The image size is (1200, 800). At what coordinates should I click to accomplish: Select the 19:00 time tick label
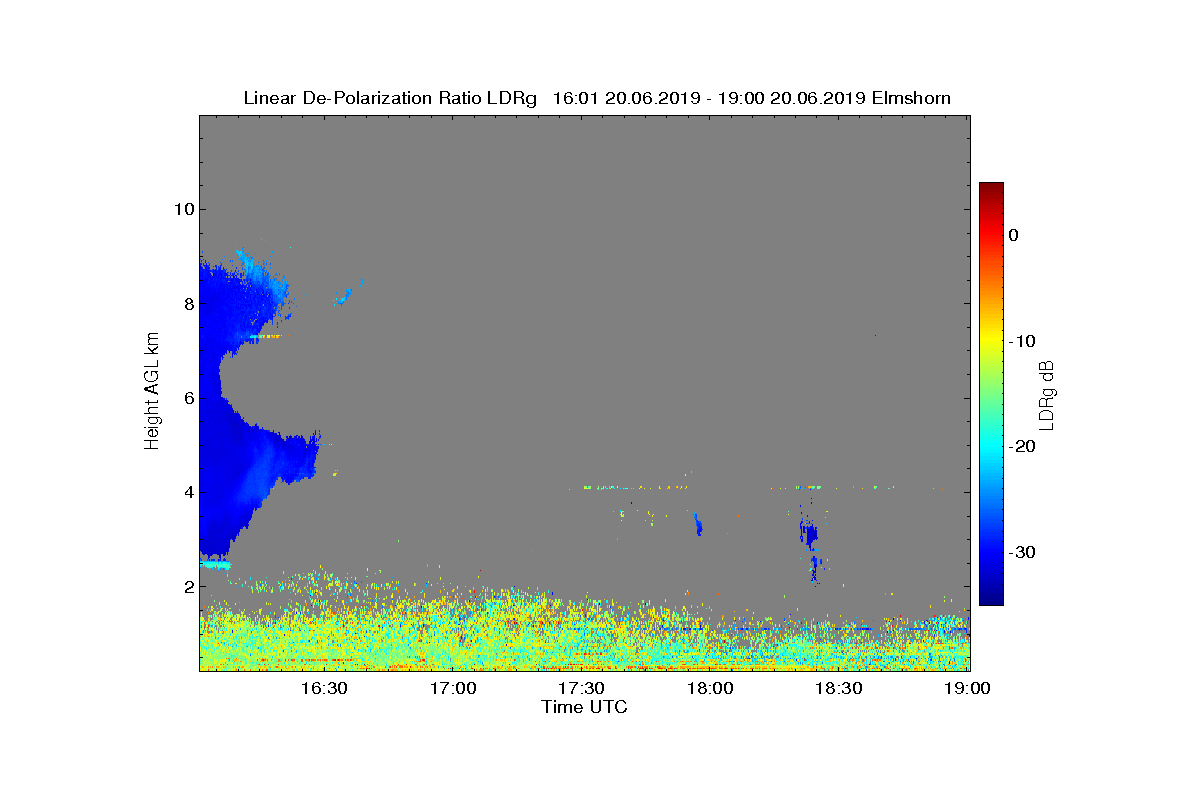967,688
